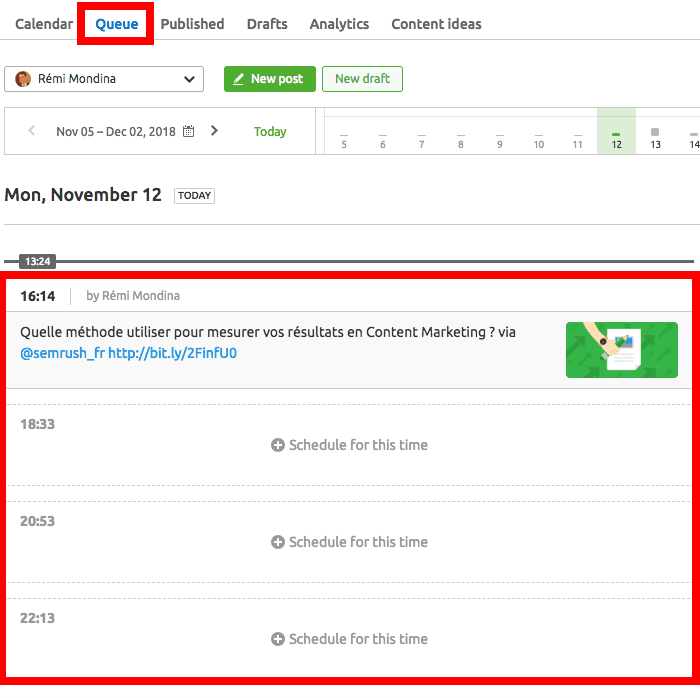Screen dimensions: 700x698
Task: Schedule a post for the 20:53 slot
Action: 349,542
